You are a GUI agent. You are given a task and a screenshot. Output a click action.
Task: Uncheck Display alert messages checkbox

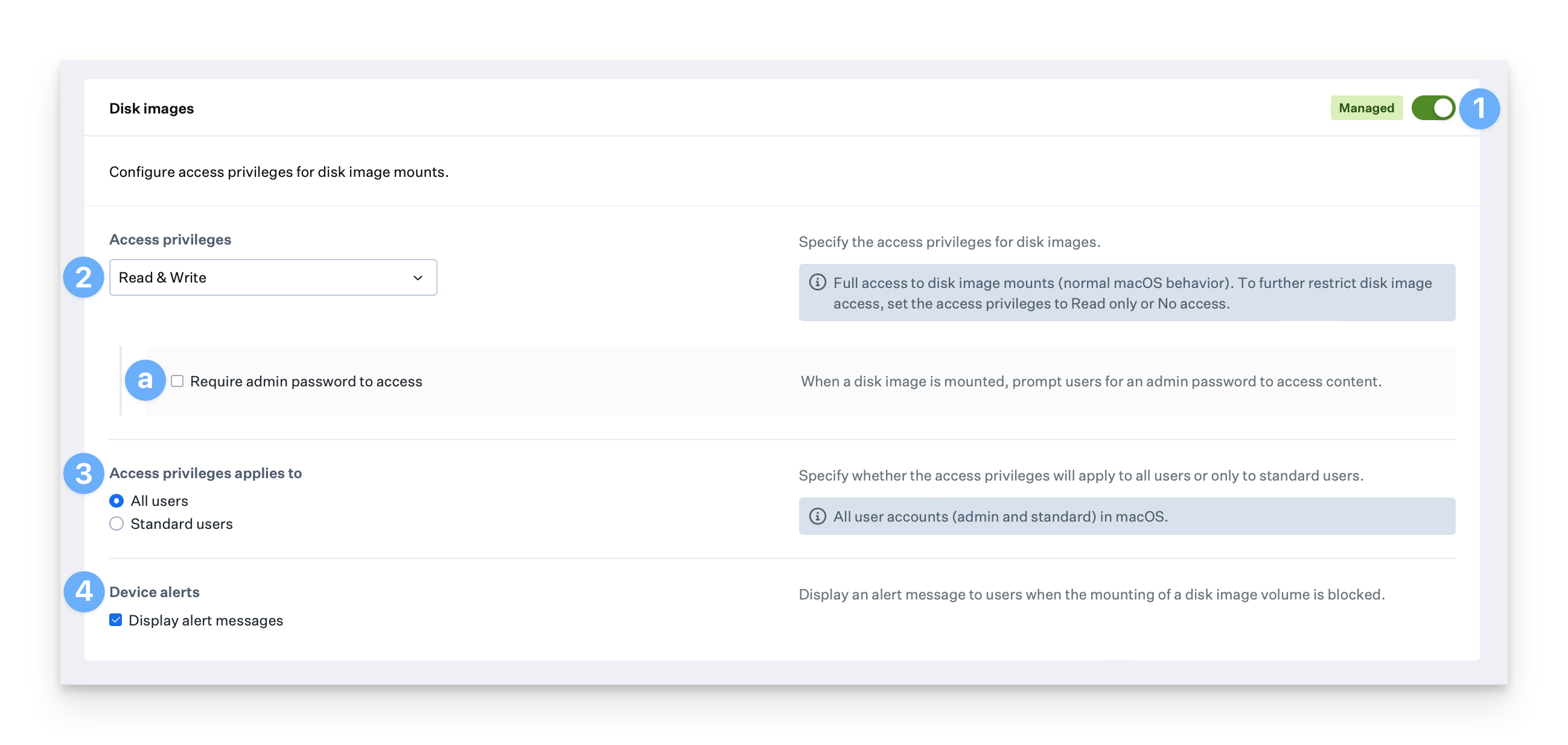pos(116,620)
